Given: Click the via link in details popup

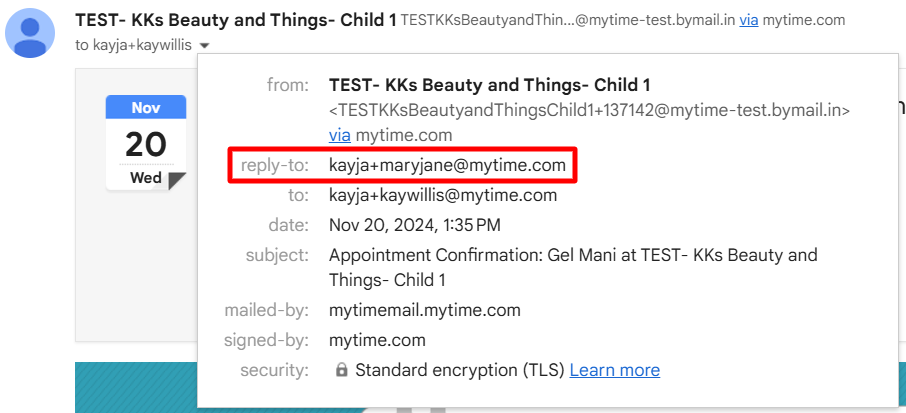Looking at the screenshot, I should [340, 136].
